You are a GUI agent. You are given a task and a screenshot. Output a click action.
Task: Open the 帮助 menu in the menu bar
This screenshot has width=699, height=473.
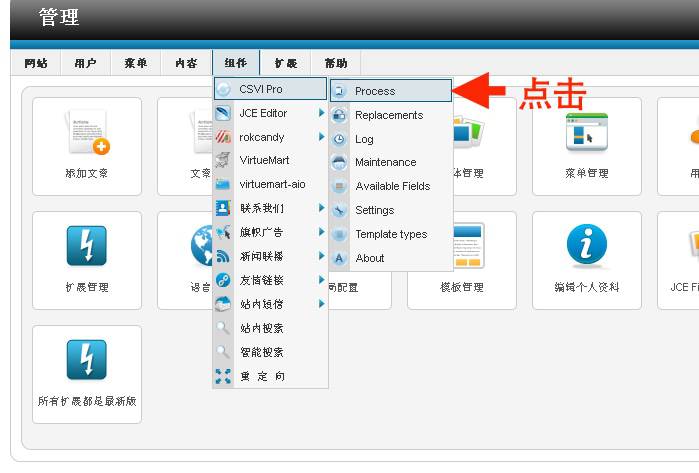click(x=336, y=63)
